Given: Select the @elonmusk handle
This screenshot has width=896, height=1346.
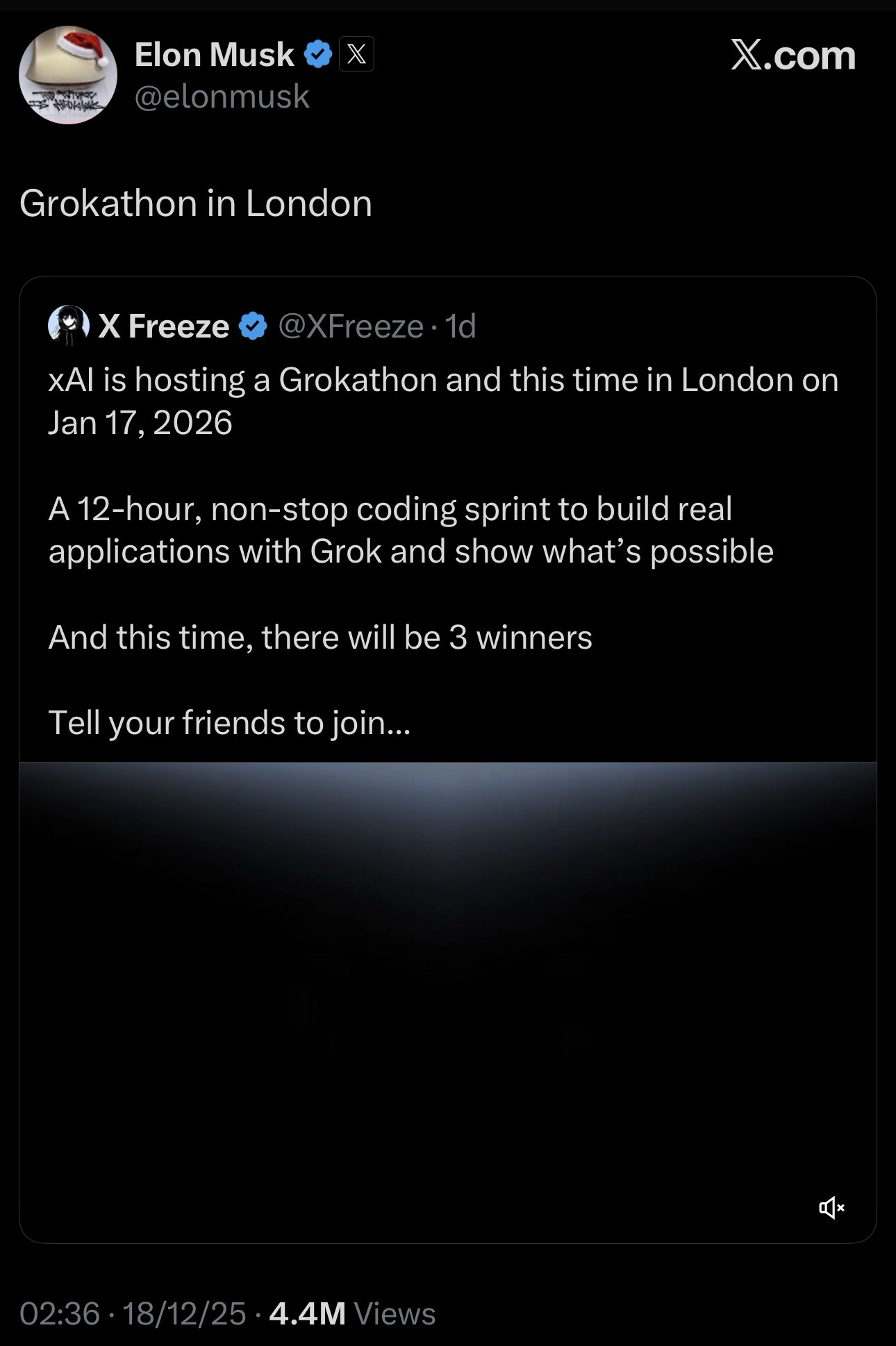Looking at the screenshot, I should pyautogui.click(x=222, y=96).
